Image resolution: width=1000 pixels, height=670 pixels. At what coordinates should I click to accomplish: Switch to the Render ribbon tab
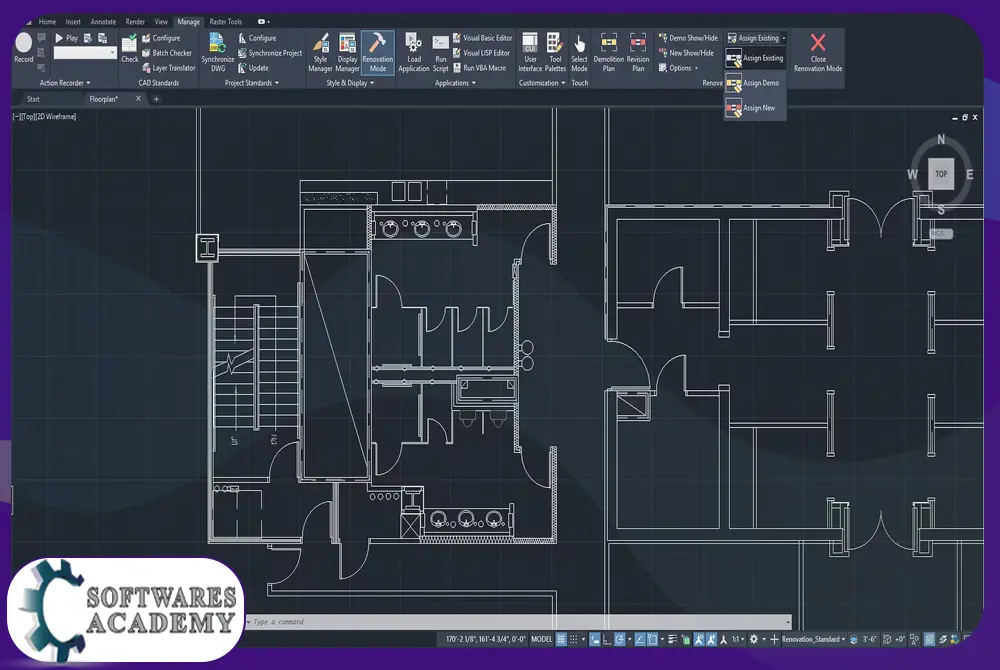tap(135, 22)
